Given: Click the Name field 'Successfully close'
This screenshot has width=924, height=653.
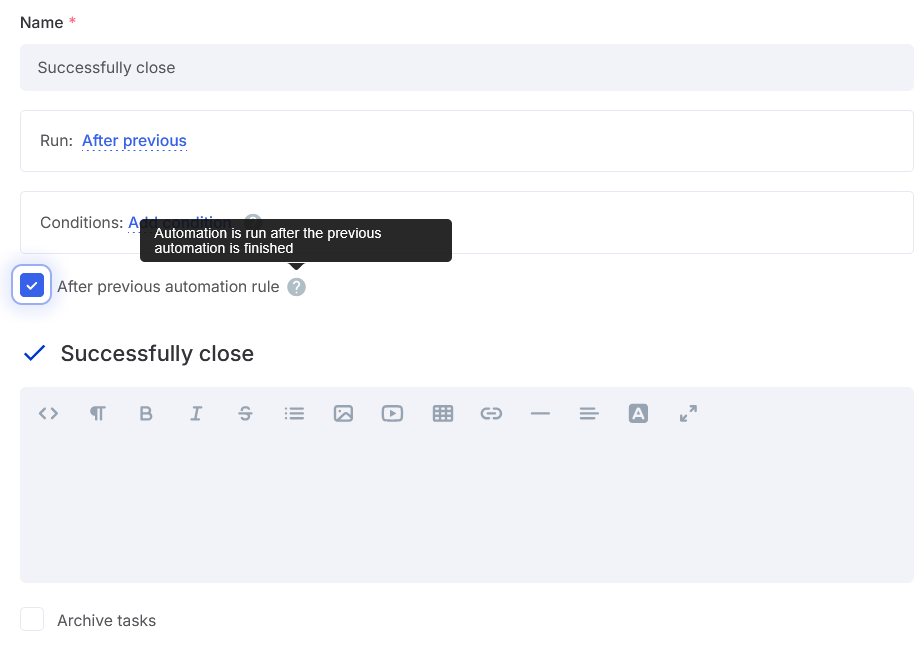Looking at the screenshot, I should click(x=466, y=68).
